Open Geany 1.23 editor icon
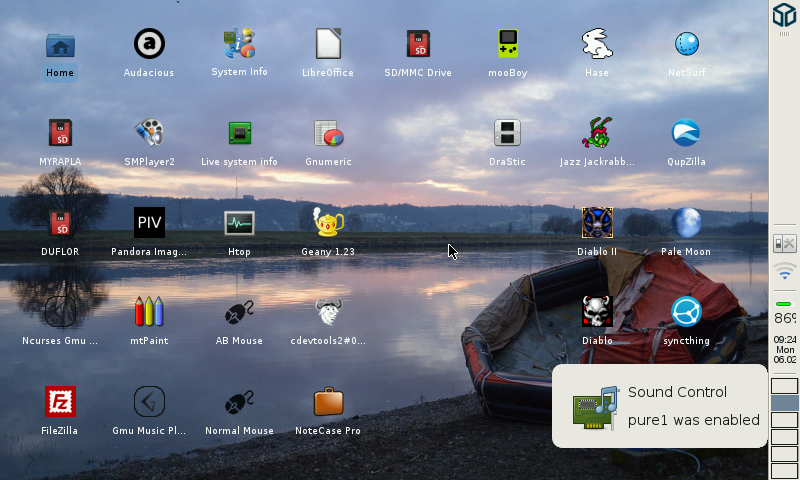 click(328, 223)
